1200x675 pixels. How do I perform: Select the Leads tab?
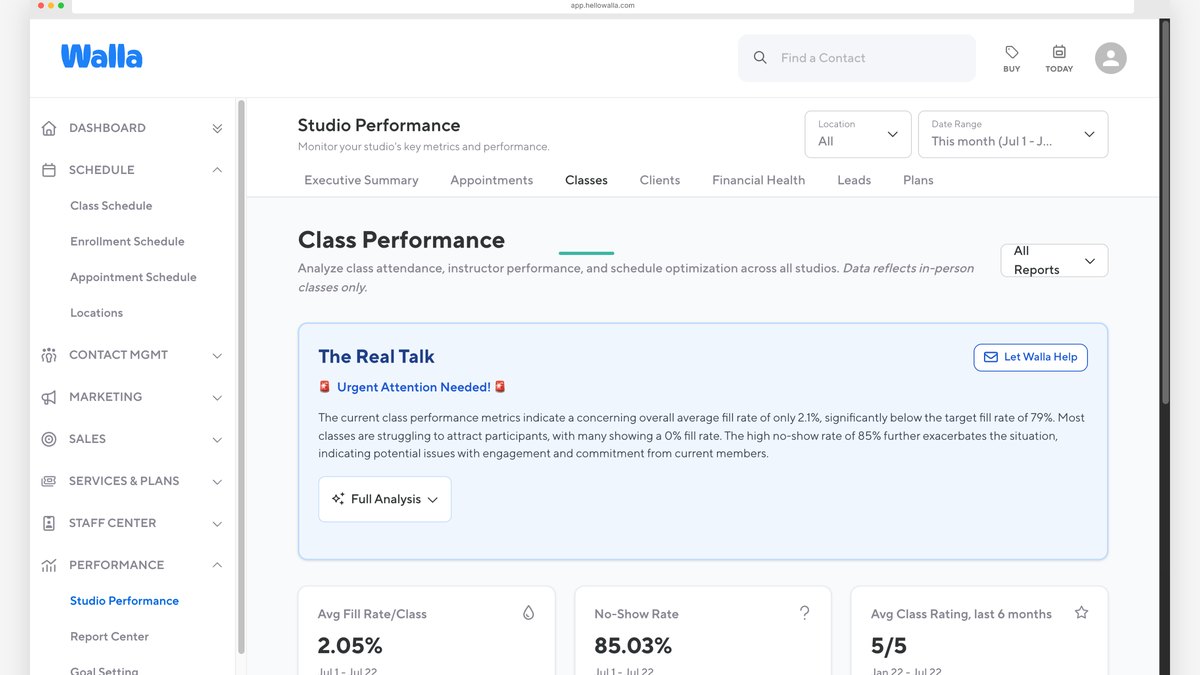[x=854, y=180]
